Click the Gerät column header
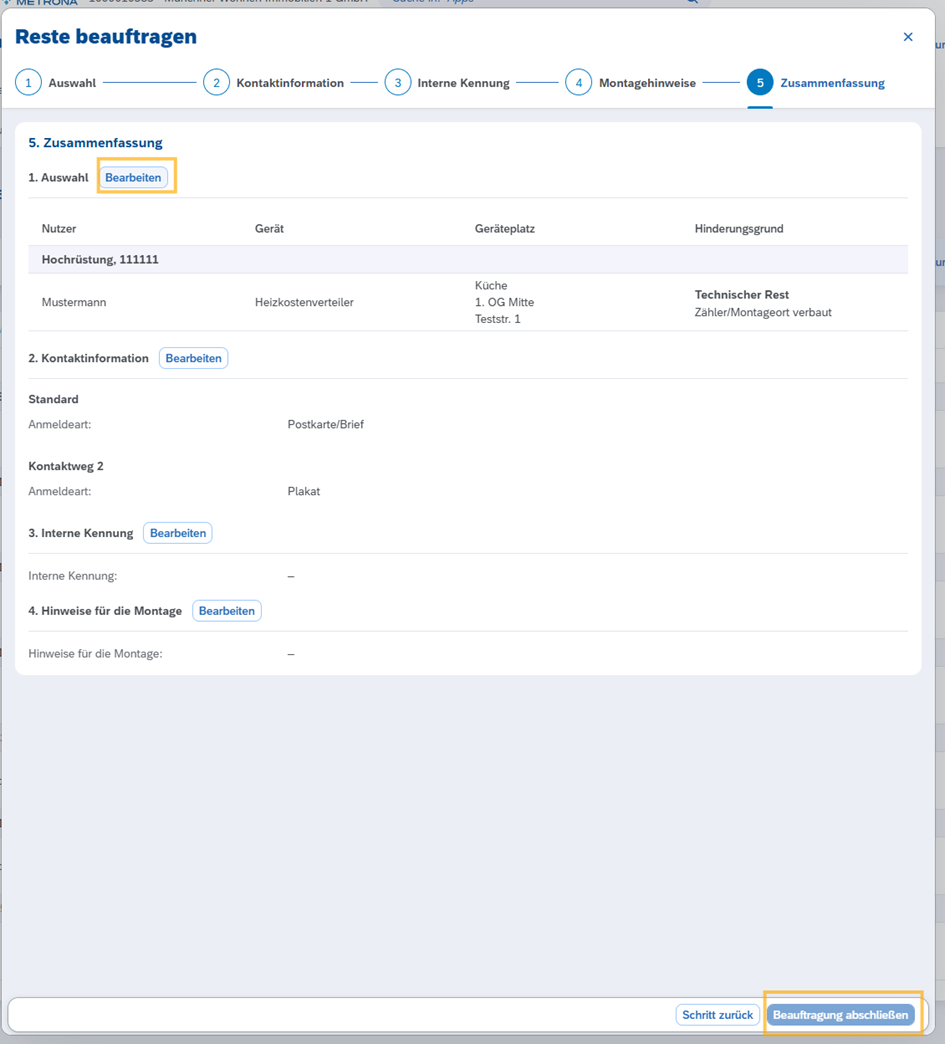Viewport: 945px width, 1044px height. 269,229
